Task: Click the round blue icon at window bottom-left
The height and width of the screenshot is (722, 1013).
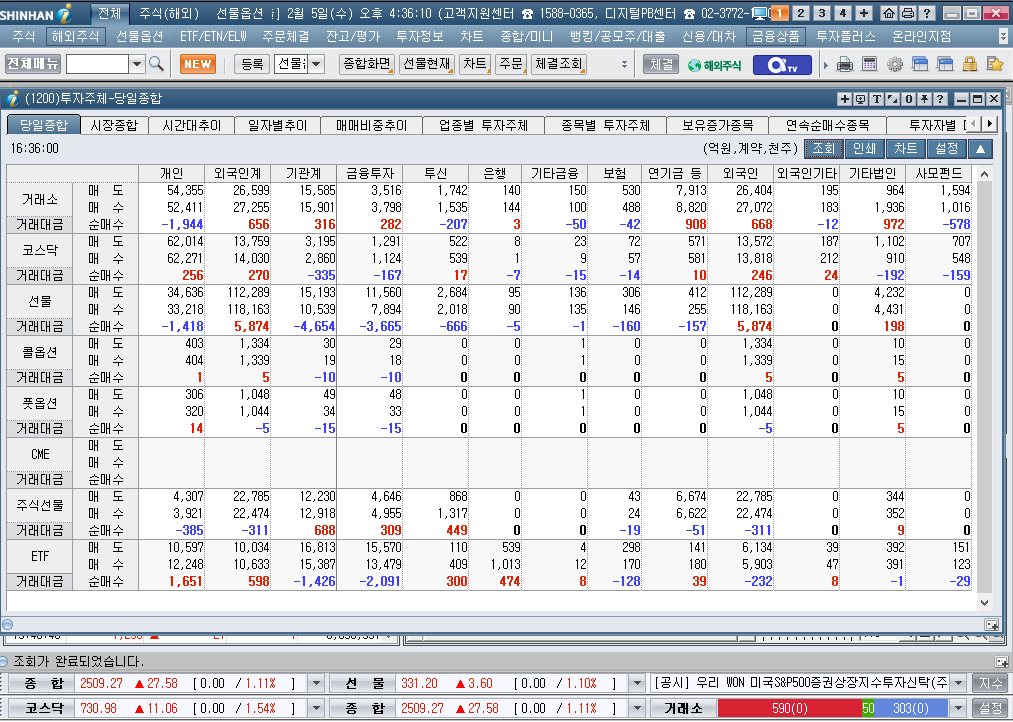Action: coord(8,624)
